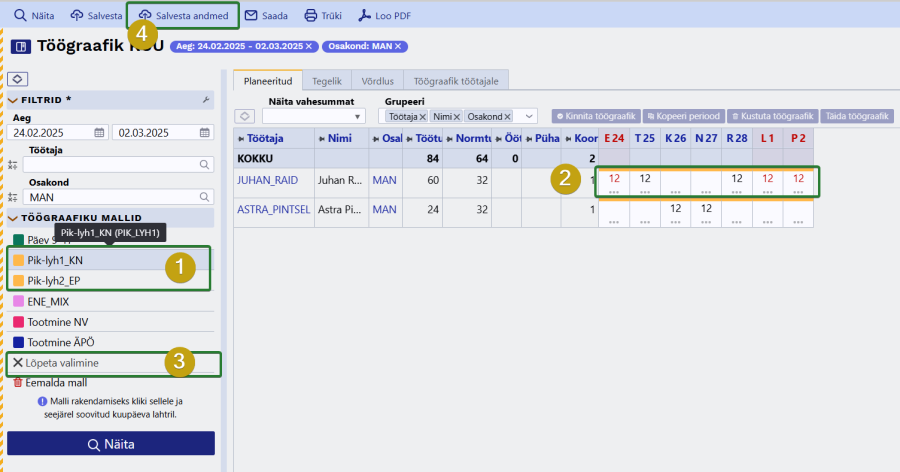Click the Salvesta cloud upload icon
Screen dimensions: 900x472
tap(76, 16)
